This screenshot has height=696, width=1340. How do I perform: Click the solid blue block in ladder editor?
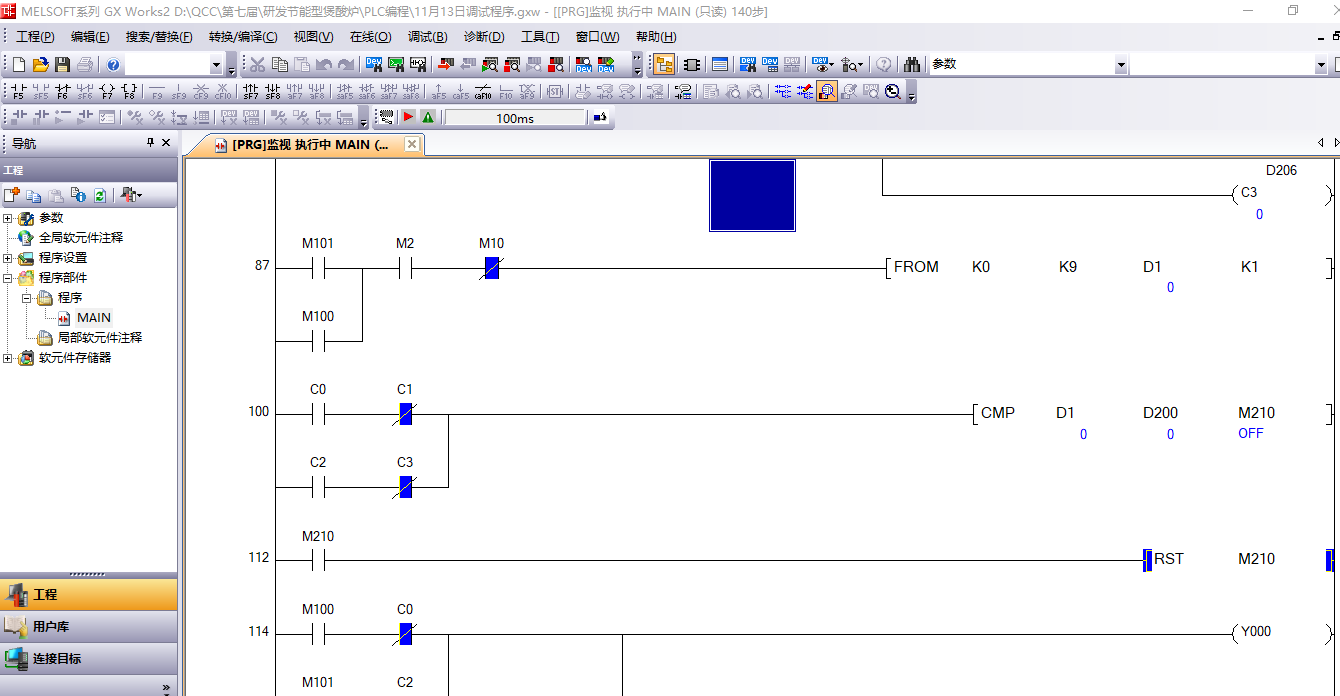[752, 195]
